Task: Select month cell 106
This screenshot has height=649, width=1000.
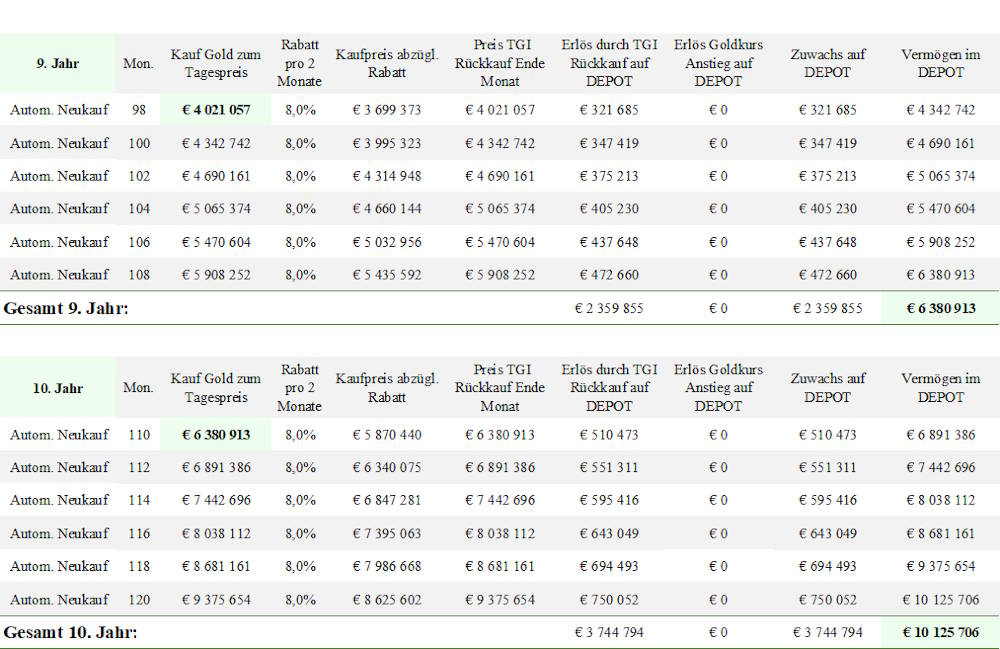Action: point(138,242)
